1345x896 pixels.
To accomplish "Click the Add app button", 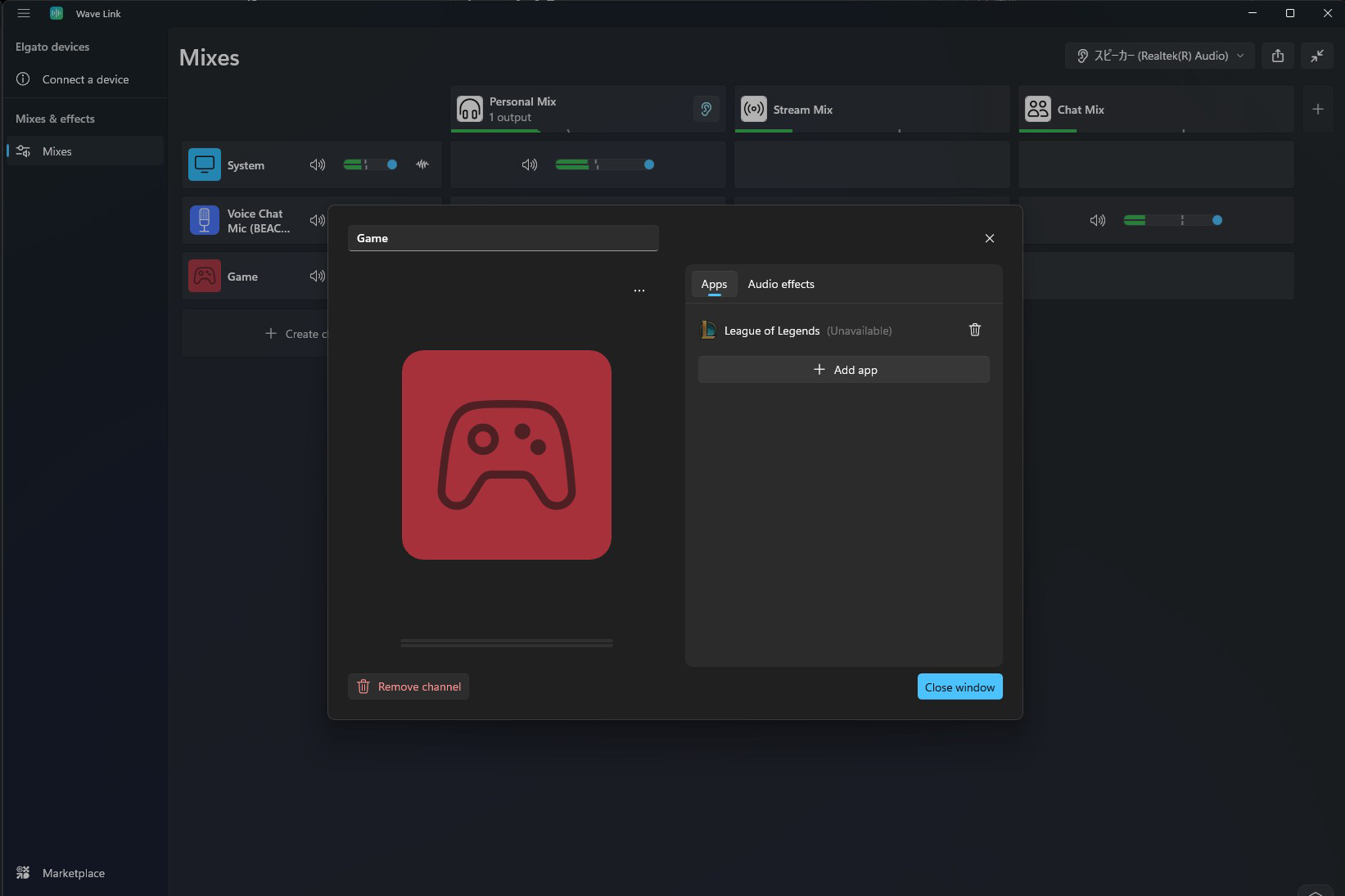I will (x=843, y=370).
